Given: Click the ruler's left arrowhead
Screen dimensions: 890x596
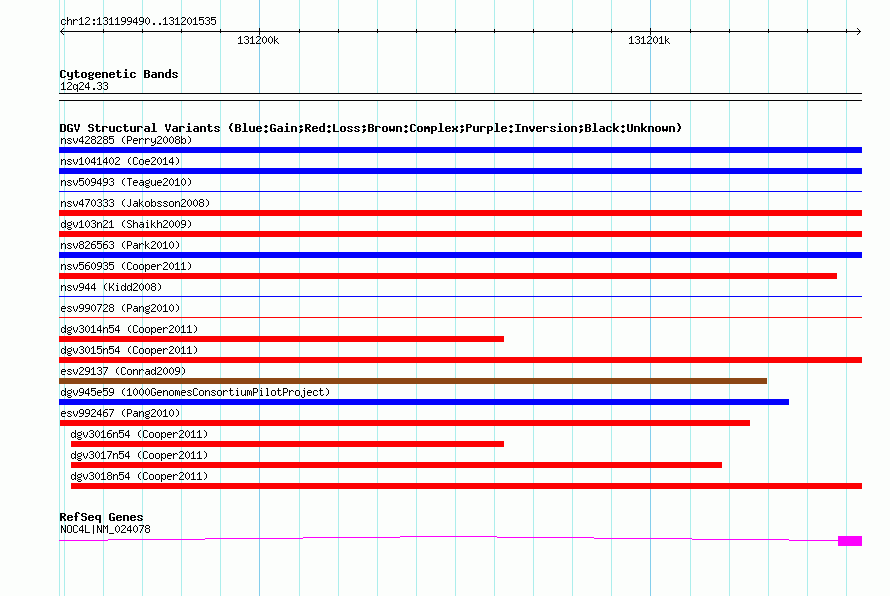Looking at the screenshot, I should 62,31.
